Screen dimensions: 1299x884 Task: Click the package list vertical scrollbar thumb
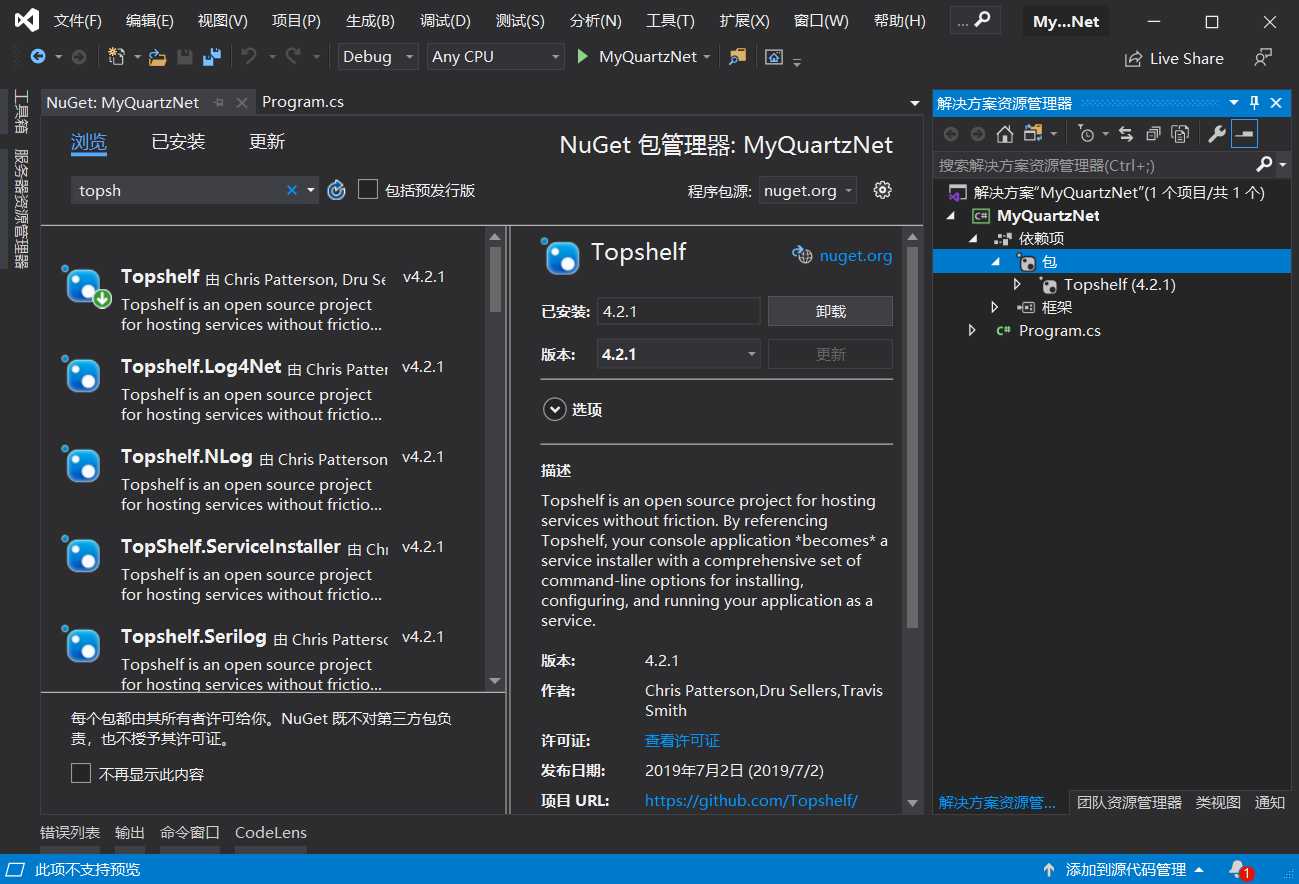point(495,280)
